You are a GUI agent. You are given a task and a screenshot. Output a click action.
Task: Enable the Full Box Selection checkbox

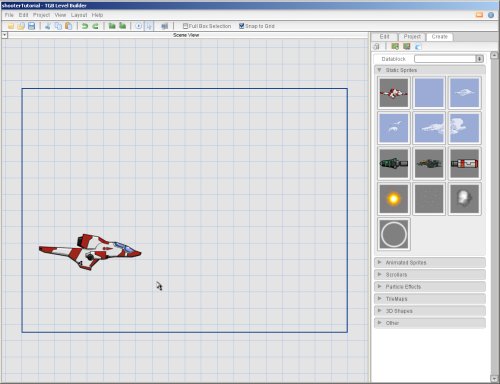coord(185,26)
